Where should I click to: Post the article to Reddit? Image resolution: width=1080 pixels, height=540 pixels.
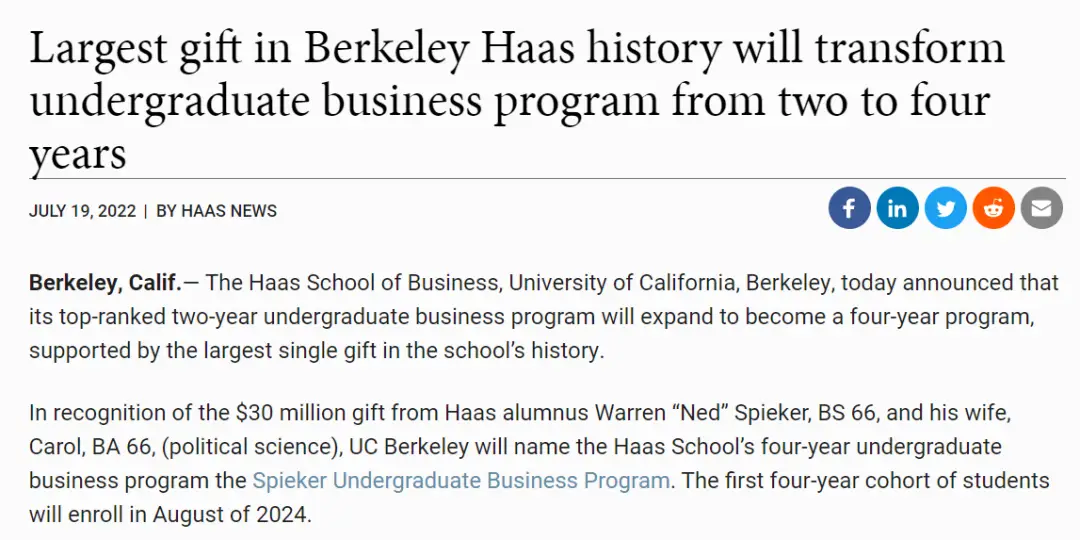click(x=993, y=208)
